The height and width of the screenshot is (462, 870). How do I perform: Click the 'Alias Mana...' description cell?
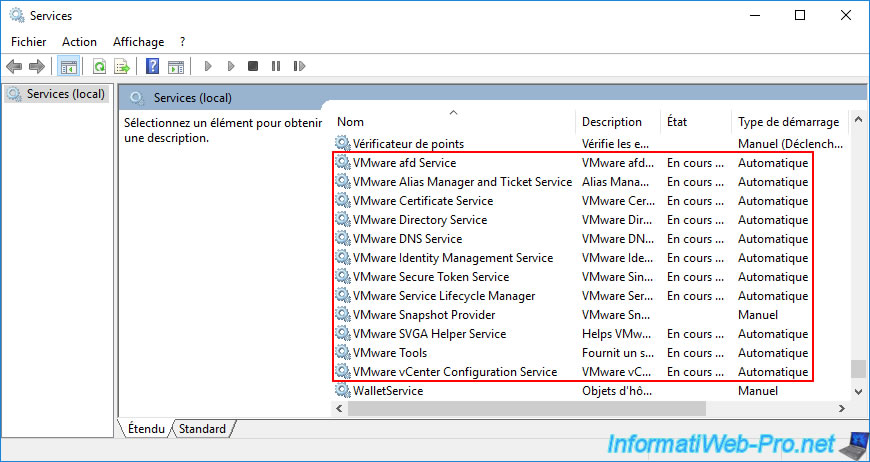(615, 182)
